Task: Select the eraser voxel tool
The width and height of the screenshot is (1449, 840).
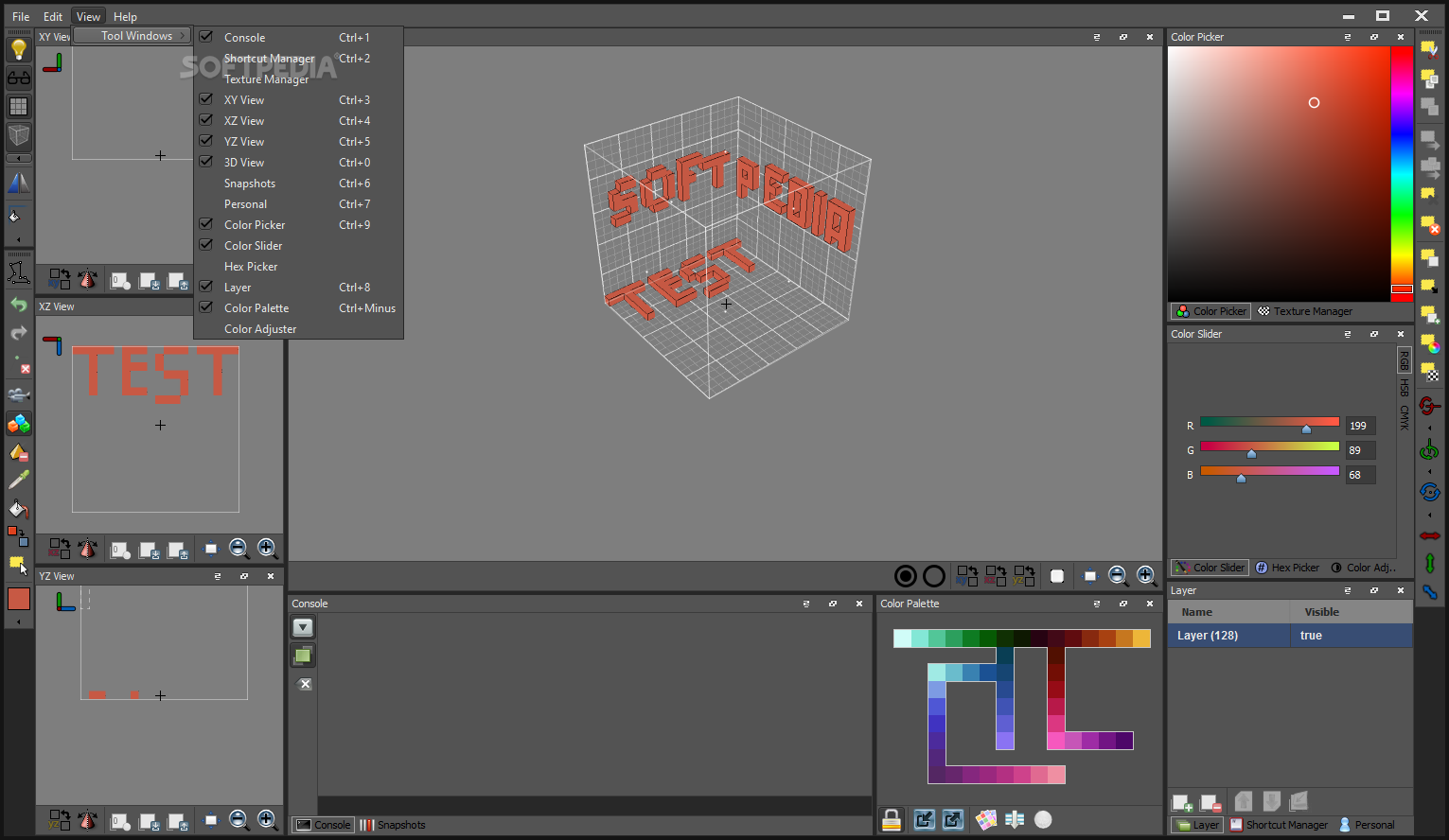Action: point(19,452)
